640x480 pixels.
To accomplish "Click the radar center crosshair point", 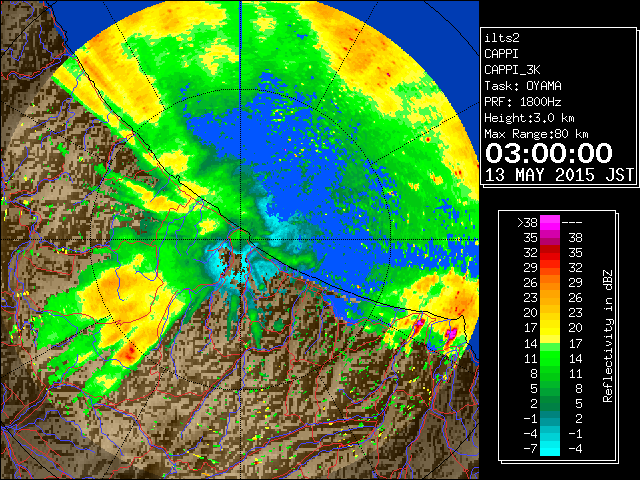I will (240, 240).
